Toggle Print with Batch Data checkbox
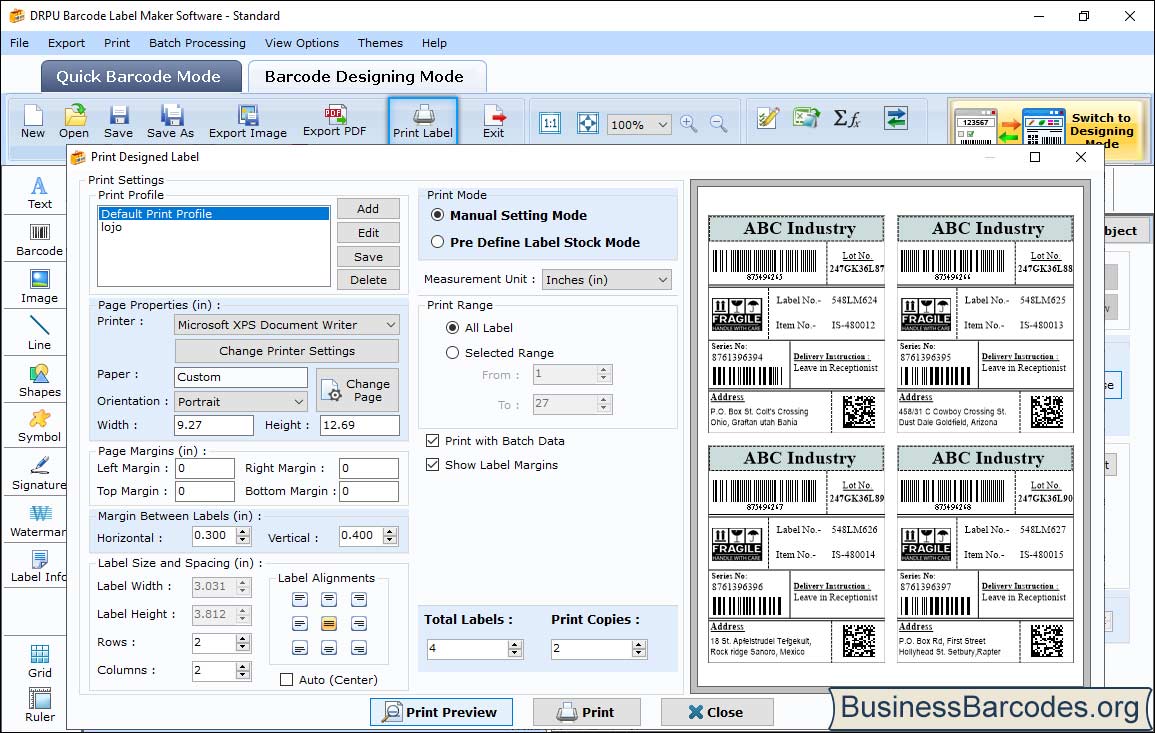The image size is (1155, 733). coord(432,441)
